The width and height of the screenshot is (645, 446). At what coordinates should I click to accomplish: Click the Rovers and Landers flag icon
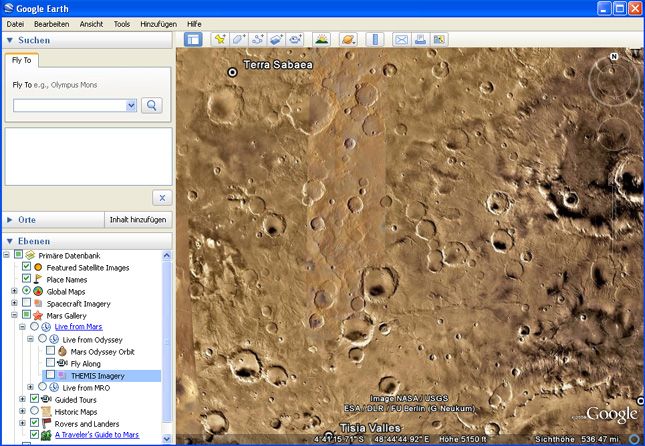pos(46,423)
